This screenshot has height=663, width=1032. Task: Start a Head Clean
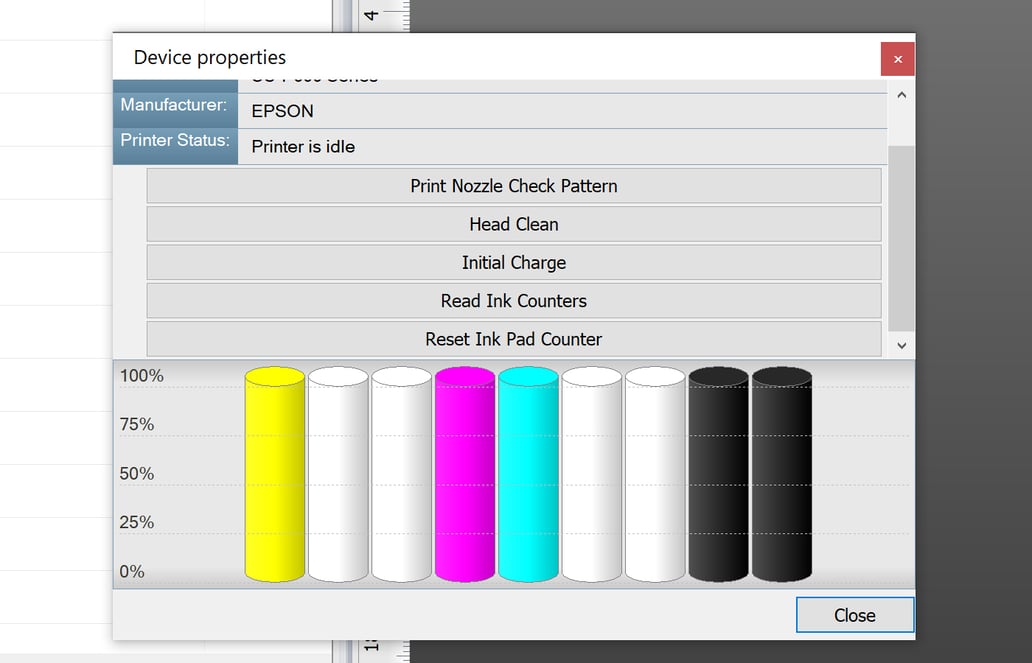(x=513, y=224)
